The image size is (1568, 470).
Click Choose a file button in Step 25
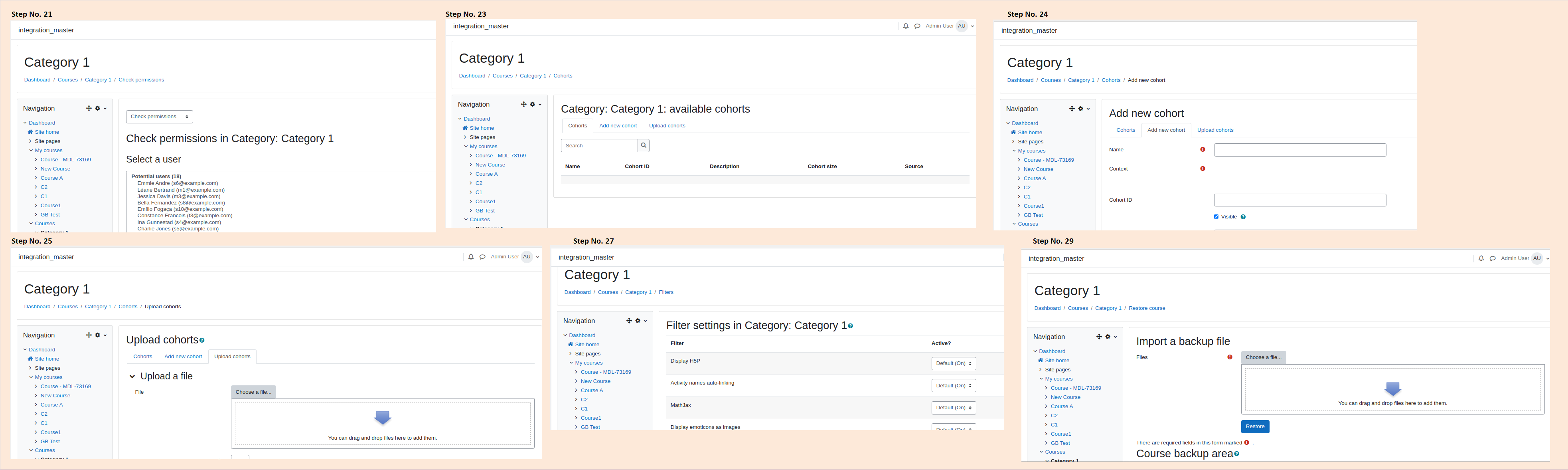pos(253,392)
